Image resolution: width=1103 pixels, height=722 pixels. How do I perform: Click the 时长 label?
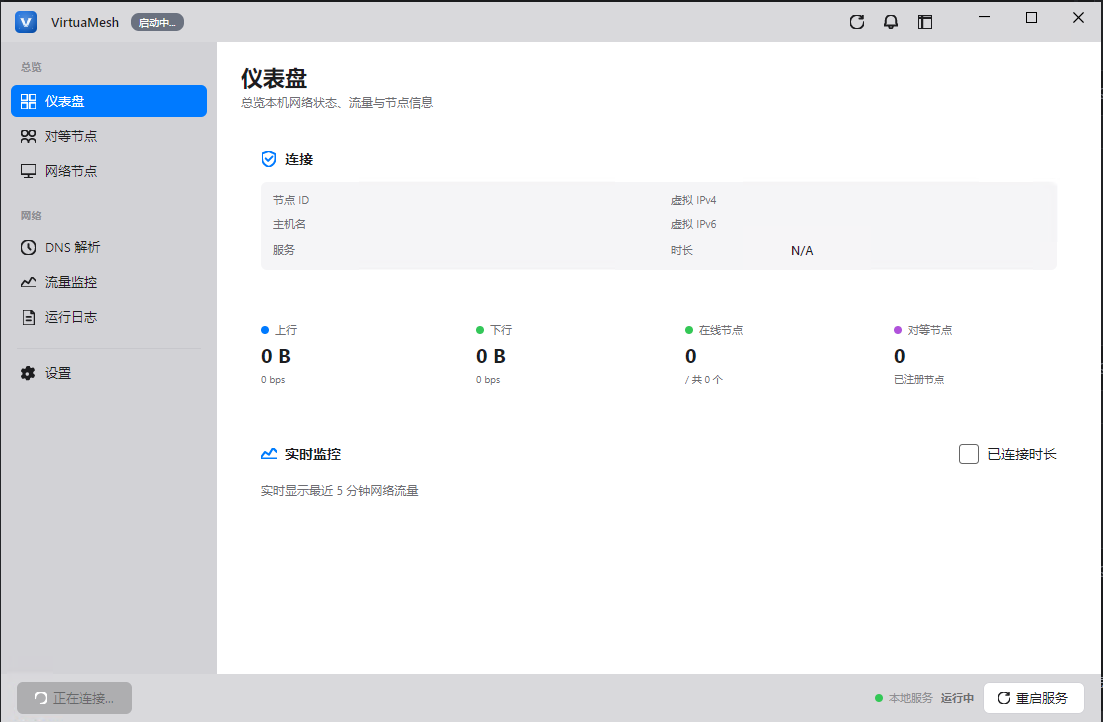(x=681, y=250)
